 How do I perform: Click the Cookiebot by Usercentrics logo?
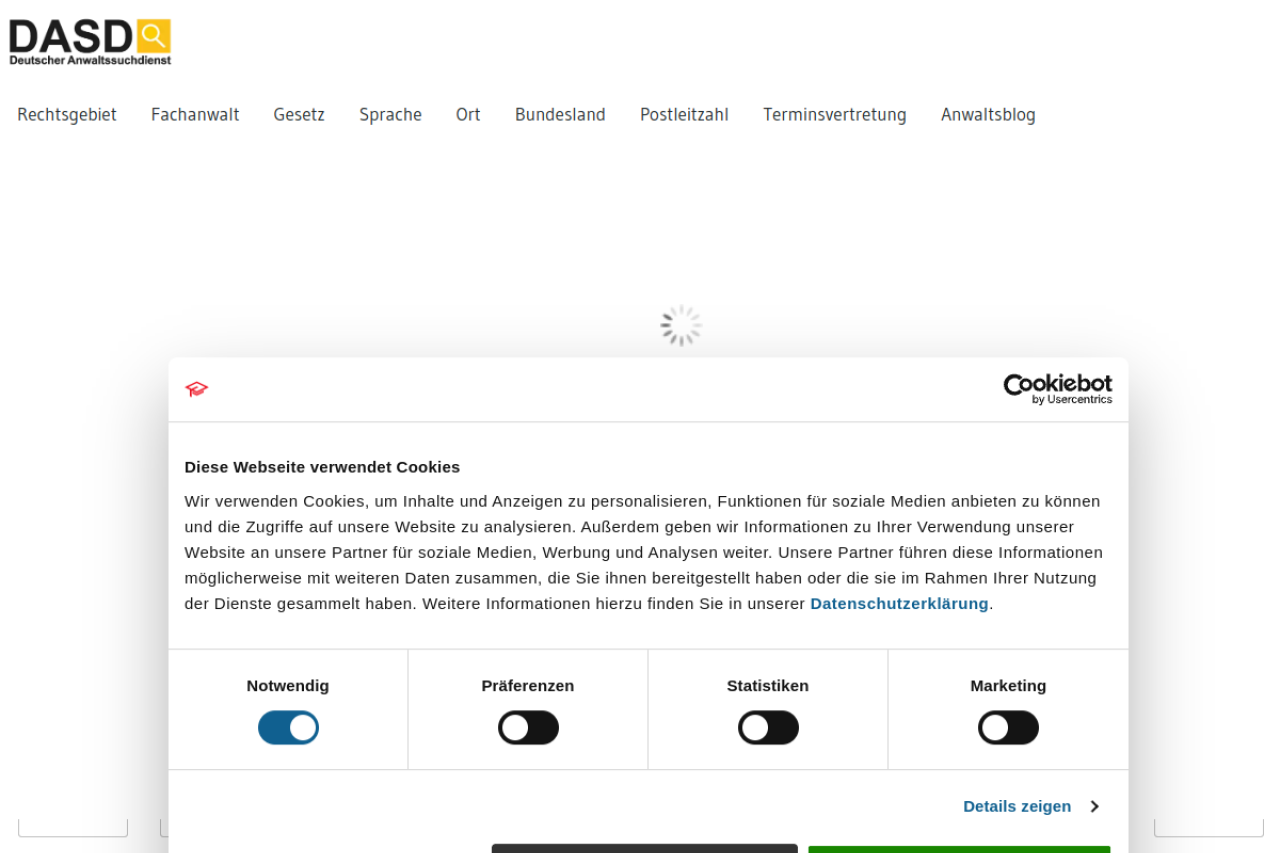coord(1057,389)
